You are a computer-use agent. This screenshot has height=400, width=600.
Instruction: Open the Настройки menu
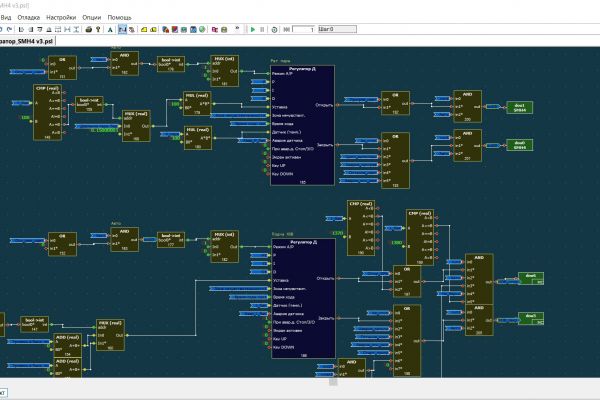click(61, 17)
